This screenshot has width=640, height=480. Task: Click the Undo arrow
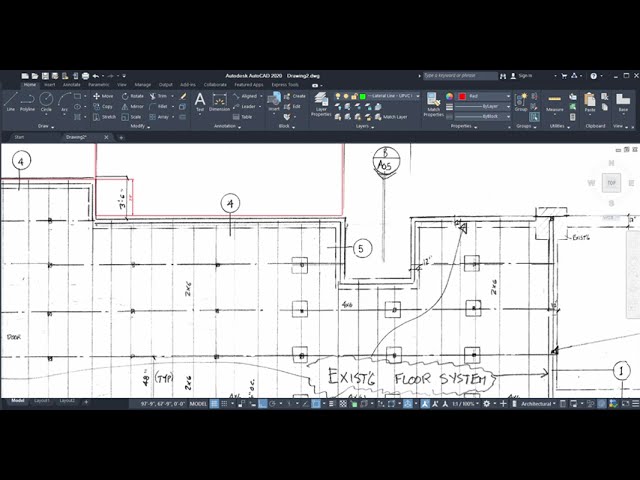point(96,76)
